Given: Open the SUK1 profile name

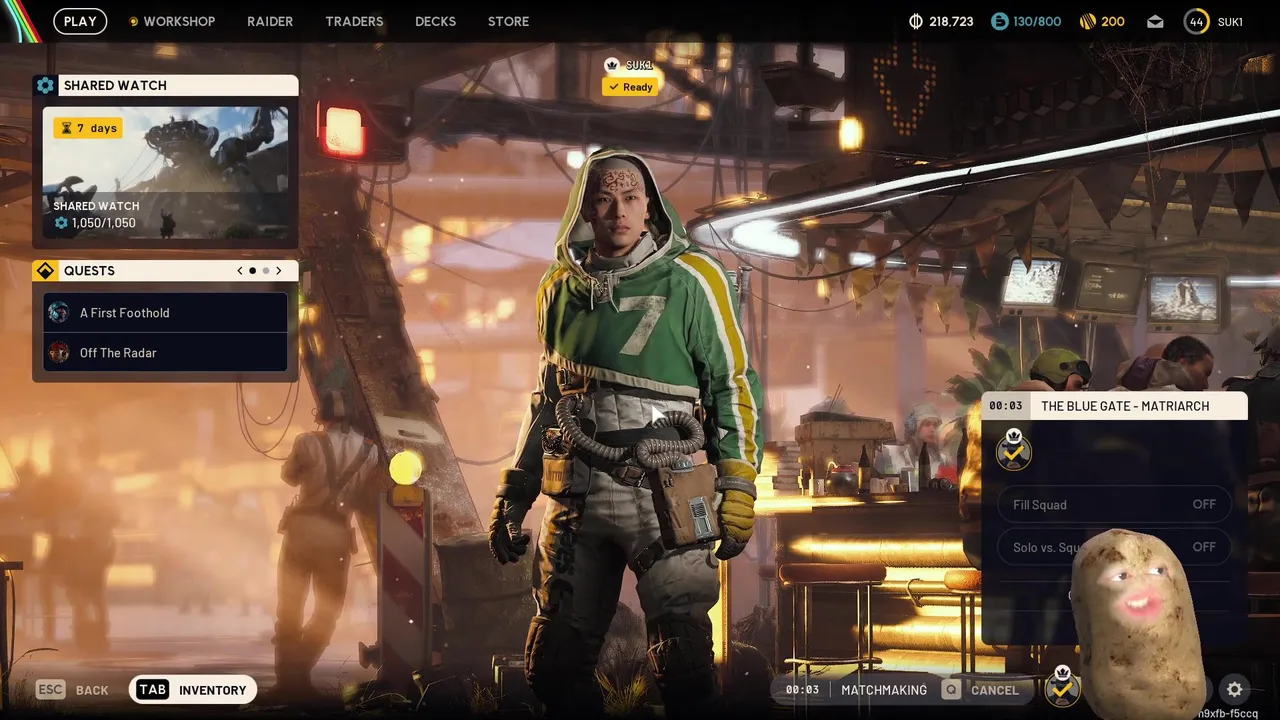Looking at the screenshot, I should pos(1230,21).
